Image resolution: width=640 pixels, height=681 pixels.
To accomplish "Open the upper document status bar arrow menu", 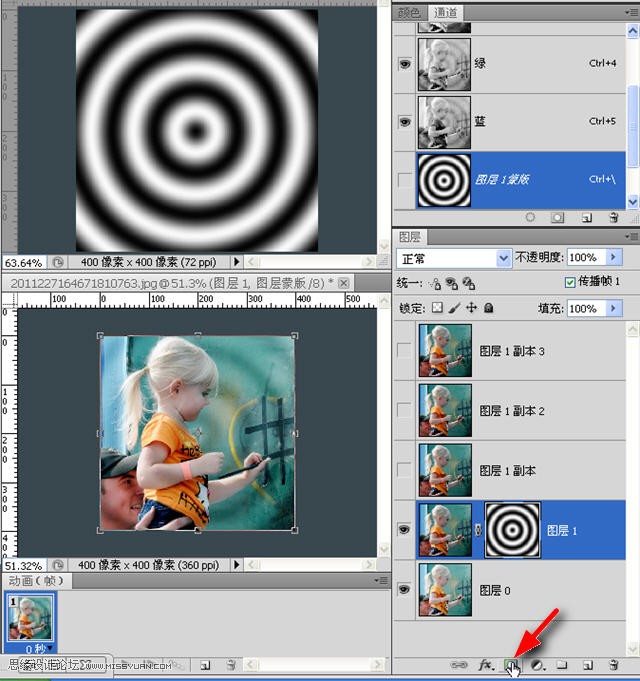I will click(236, 262).
